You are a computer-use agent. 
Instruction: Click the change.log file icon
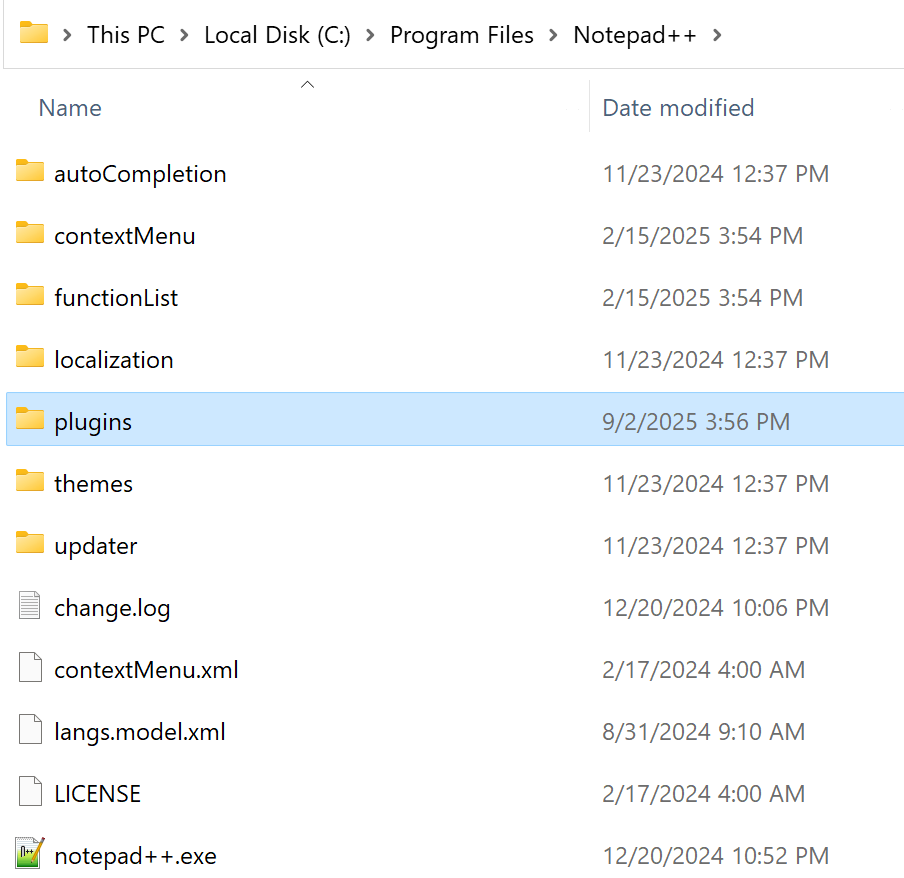pyautogui.click(x=28, y=606)
